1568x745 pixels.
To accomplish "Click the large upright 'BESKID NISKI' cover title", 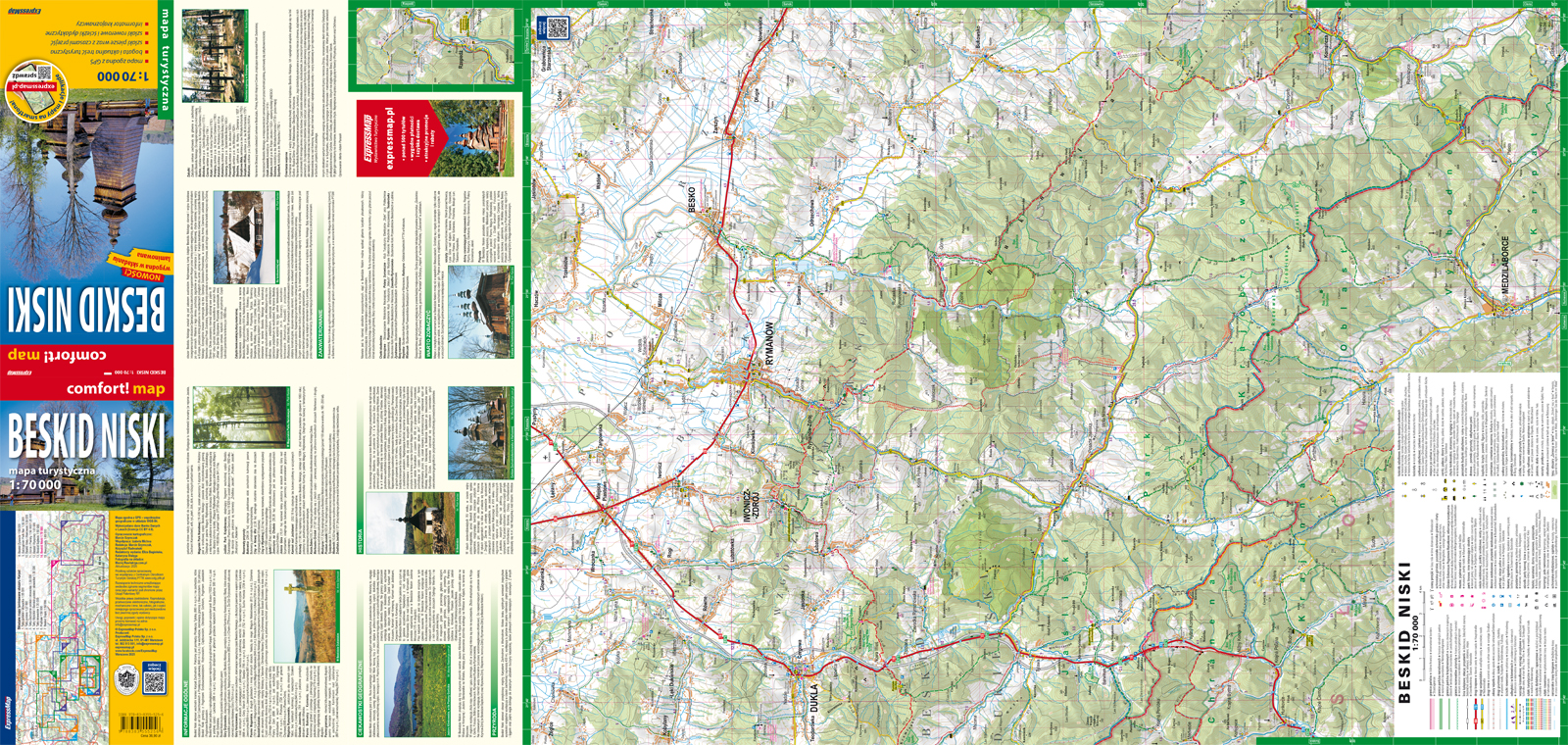I will tap(86, 436).
